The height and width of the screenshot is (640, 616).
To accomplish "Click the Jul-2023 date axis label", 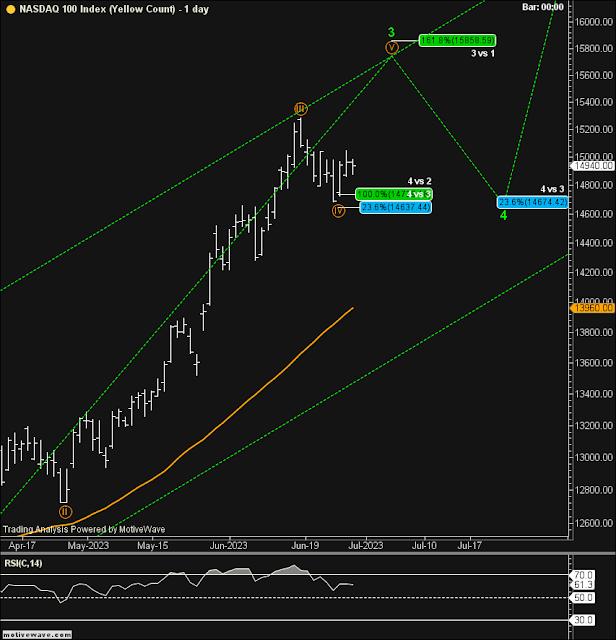I will 365,545.
